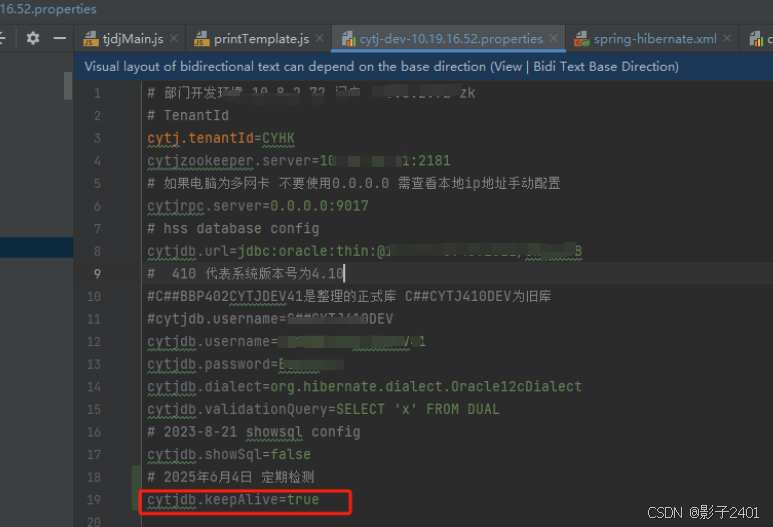Place cursor in the '# 410' version comment
The height and width of the screenshot is (527, 773).
point(246,274)
